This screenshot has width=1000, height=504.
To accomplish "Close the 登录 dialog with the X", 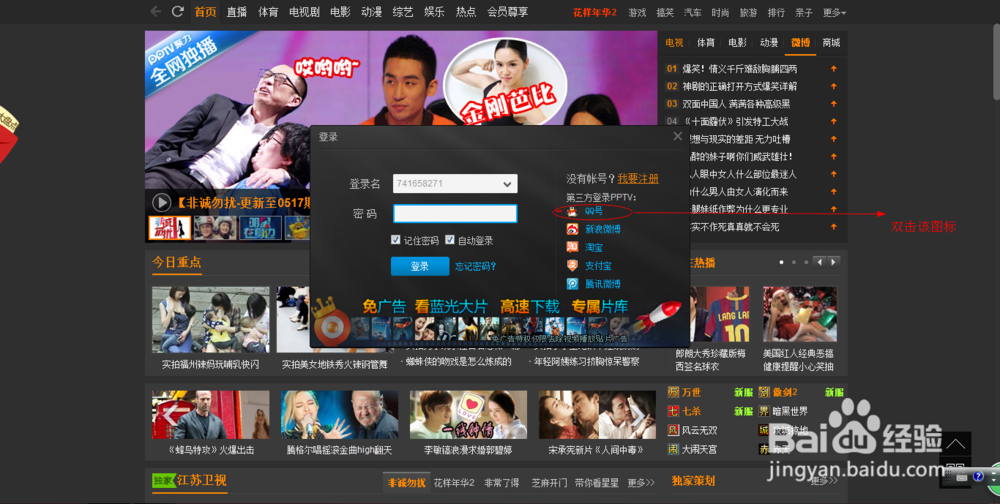I will (x=677, y=136).
